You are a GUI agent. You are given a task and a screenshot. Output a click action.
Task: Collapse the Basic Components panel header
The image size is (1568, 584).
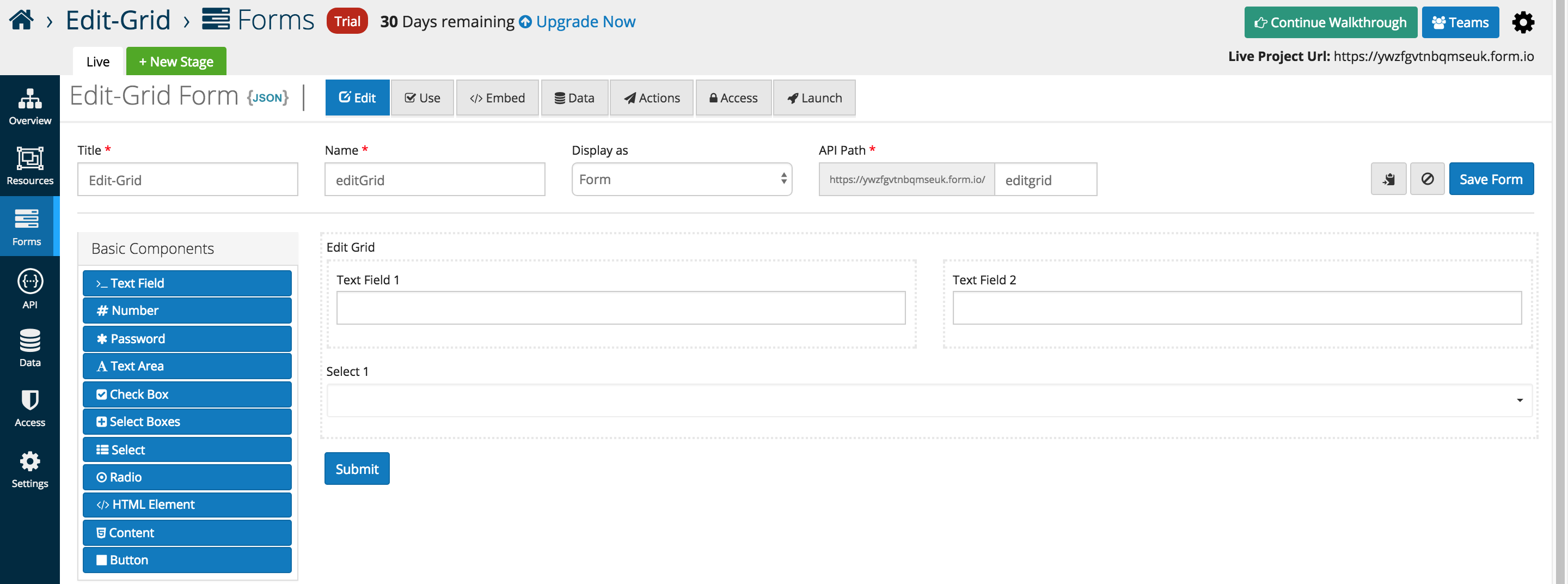187,248
